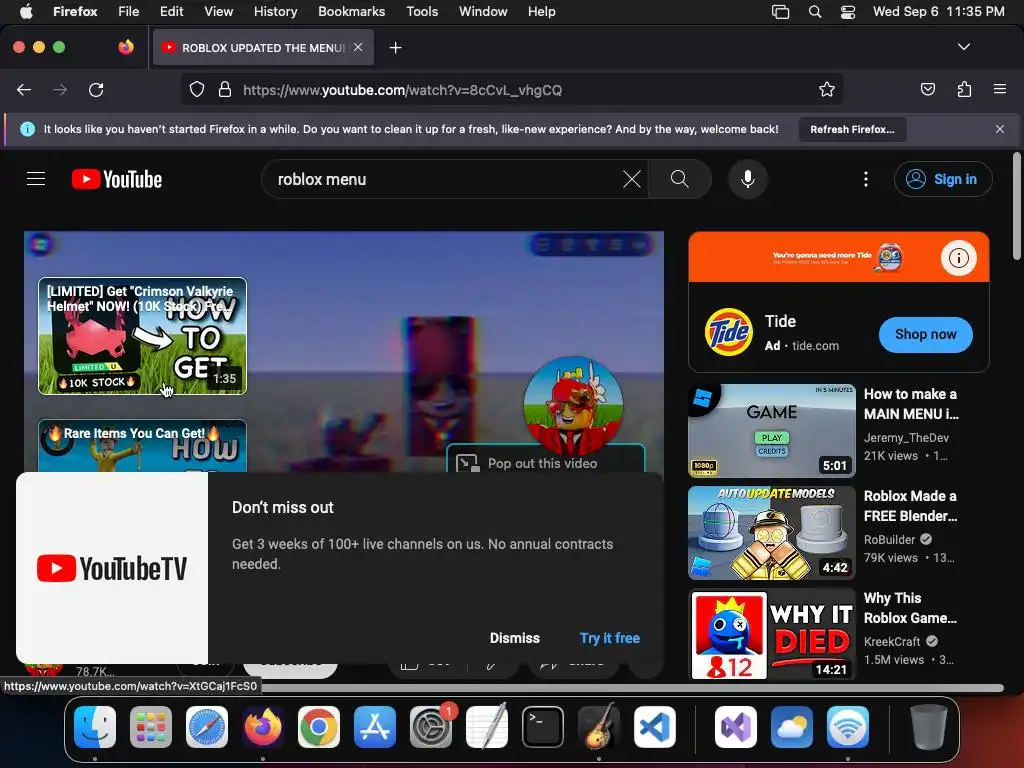Open Save to Pocket icon

click(928, 89)
